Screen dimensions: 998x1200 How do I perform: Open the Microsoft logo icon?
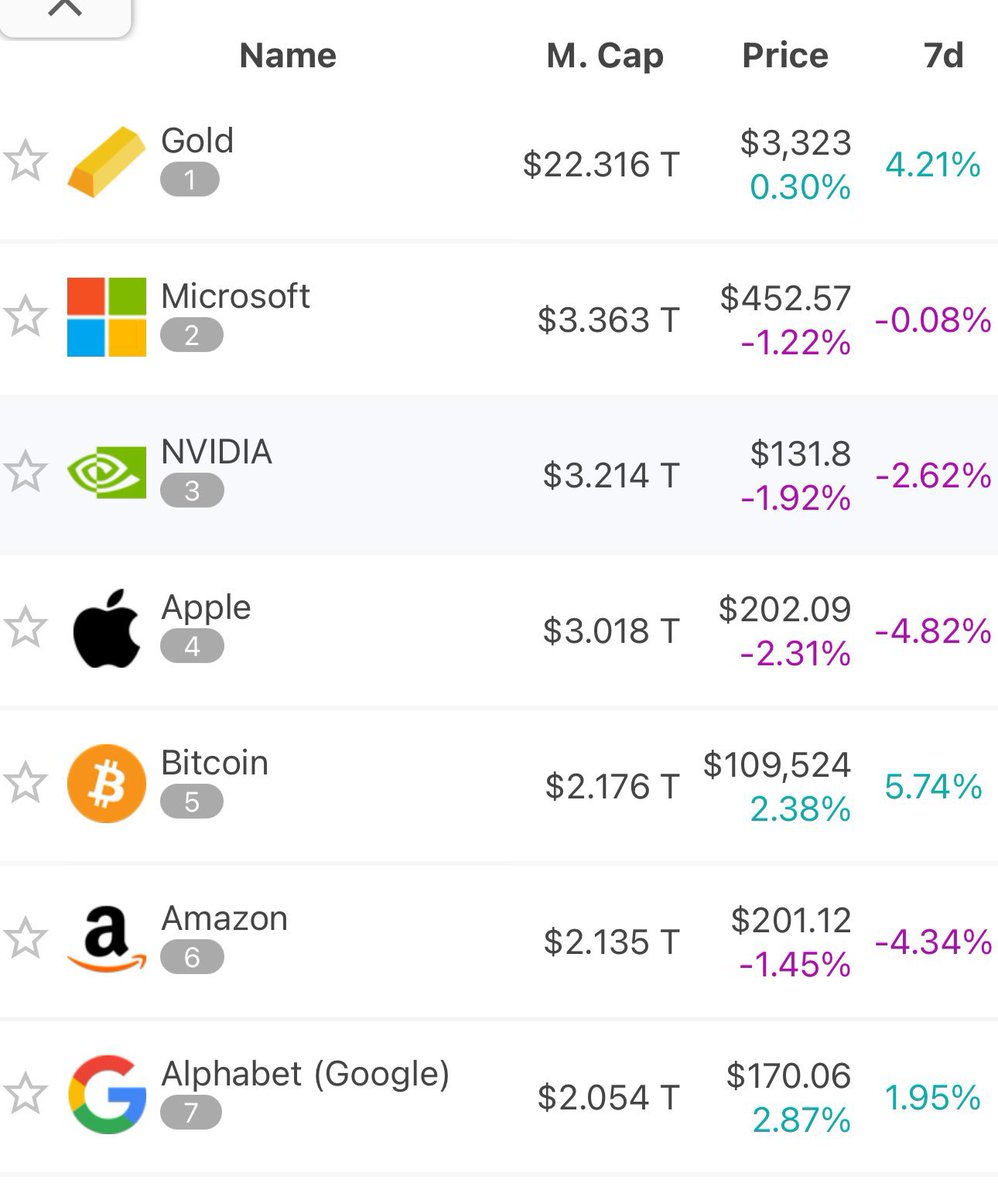(106, 317)
